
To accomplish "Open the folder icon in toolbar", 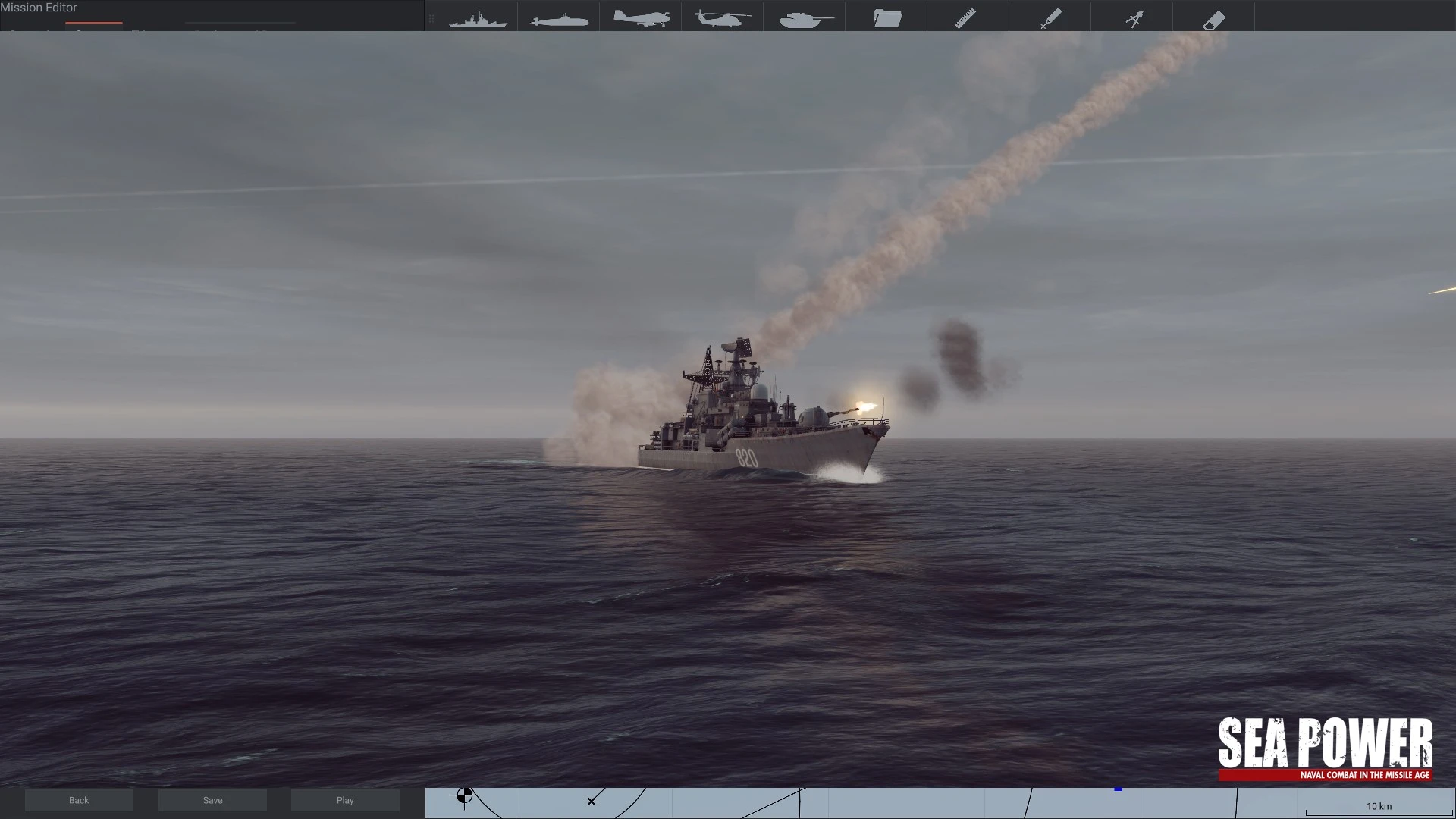I will click(887, 17).
